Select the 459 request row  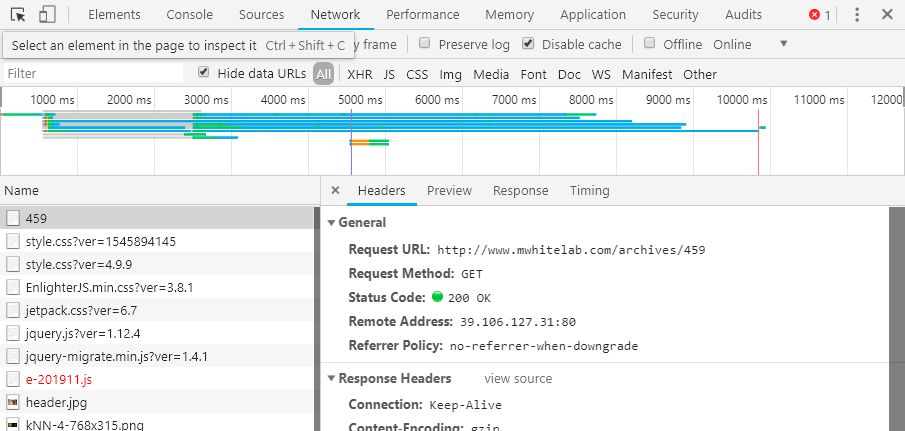(x=157, y=218)
